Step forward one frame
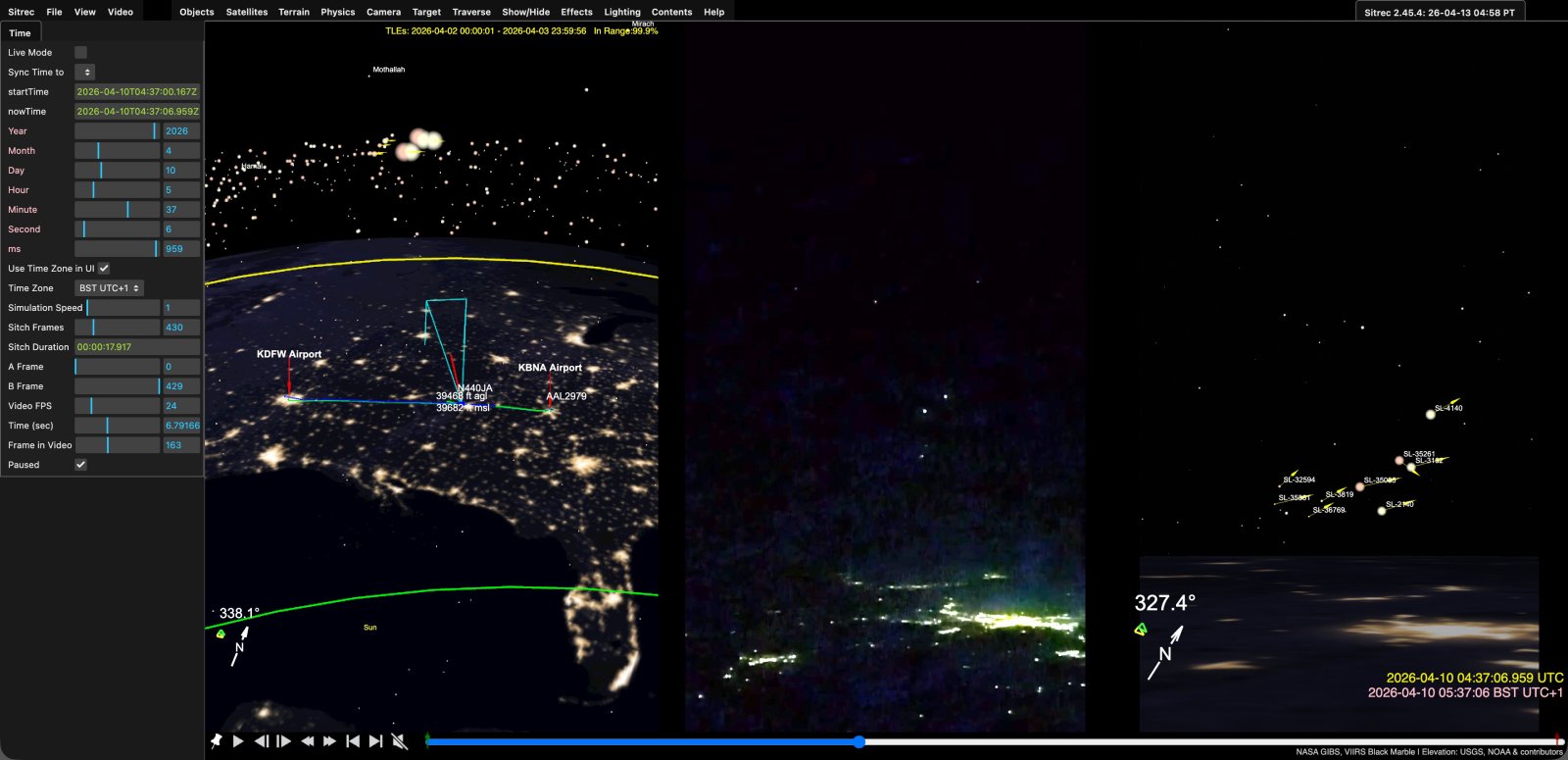 pos(284,741)
